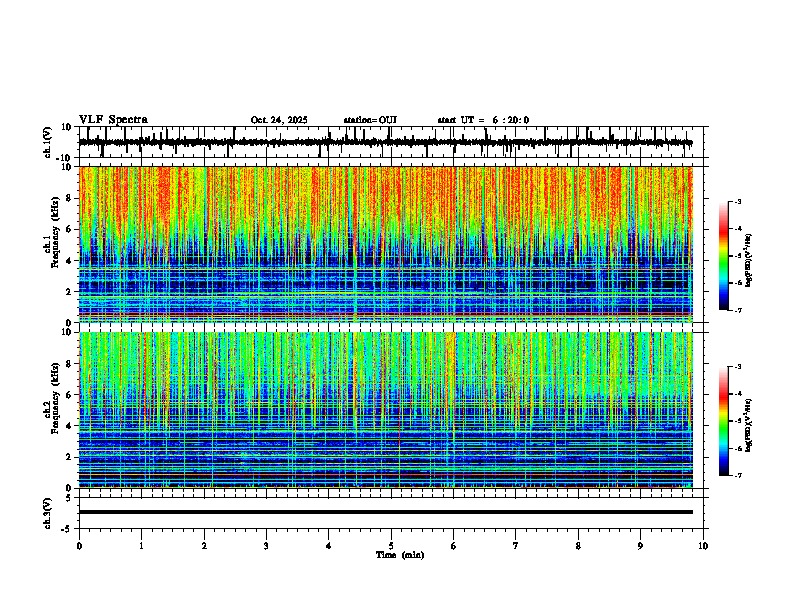The width and height of the screenshot is (792, 612).
Task: Click the "2" kHz tick of ch.2 spectrogram
Action: [x=69, y=457]
